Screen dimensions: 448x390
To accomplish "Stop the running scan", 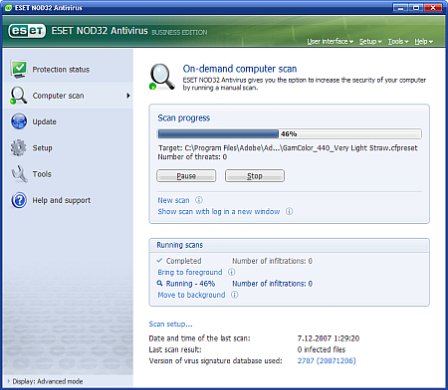I will point(255,176).
